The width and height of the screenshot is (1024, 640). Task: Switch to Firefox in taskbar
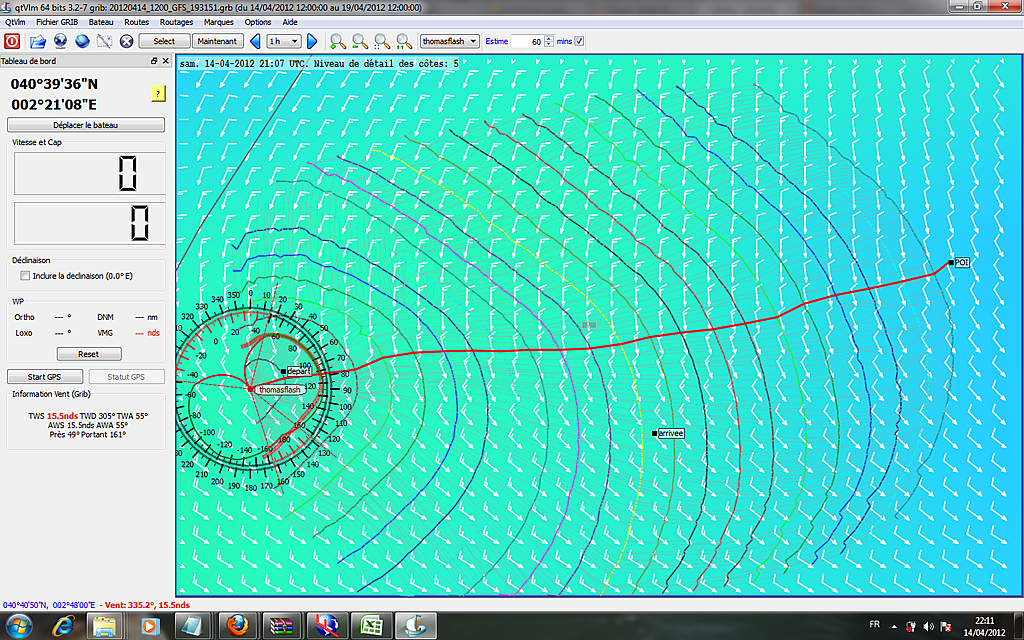tap(237, 627)
